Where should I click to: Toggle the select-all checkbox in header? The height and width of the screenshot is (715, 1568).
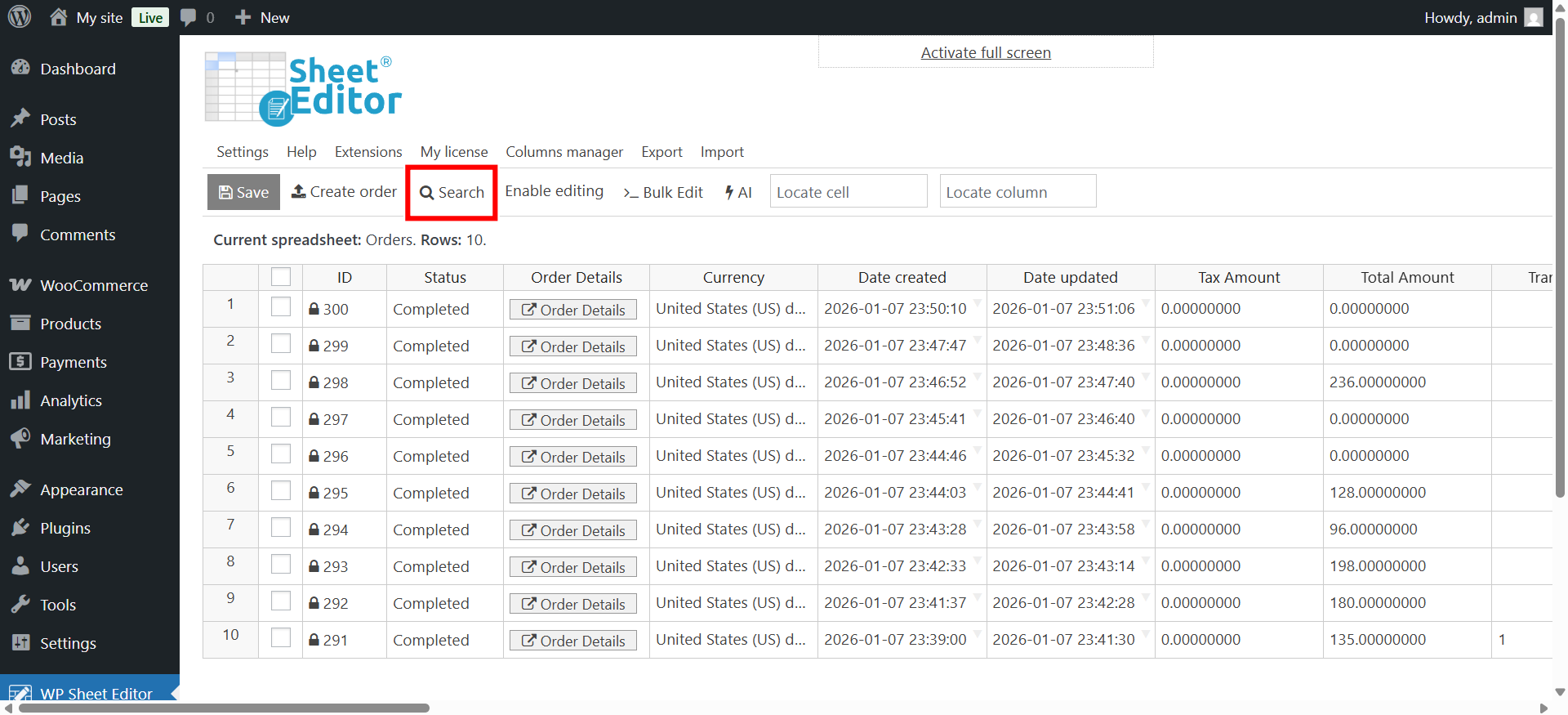[x=281, y=277]
